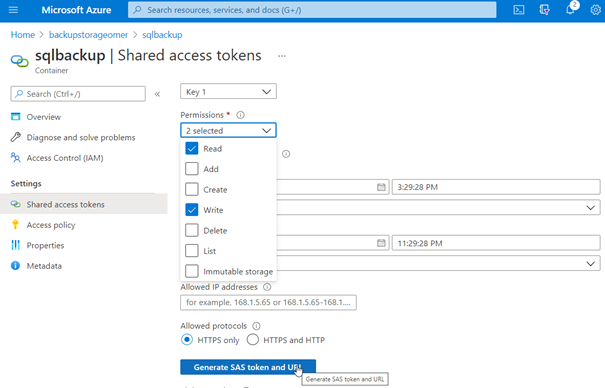Click the magnifier icon in the top search bar
Screen dimensions: 605x388
click(x=137, y=10)
